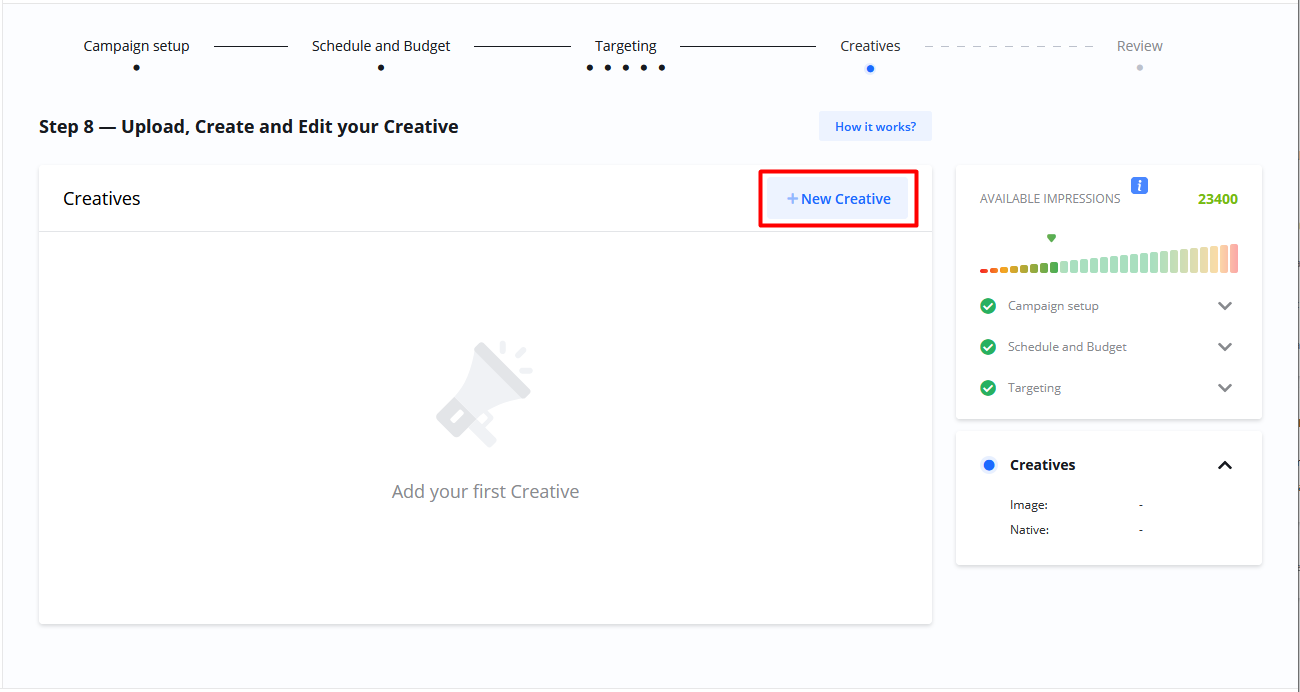The image size is (1300, 692).
Task: Click the available impressions gauge bar
Action: 1108,262
